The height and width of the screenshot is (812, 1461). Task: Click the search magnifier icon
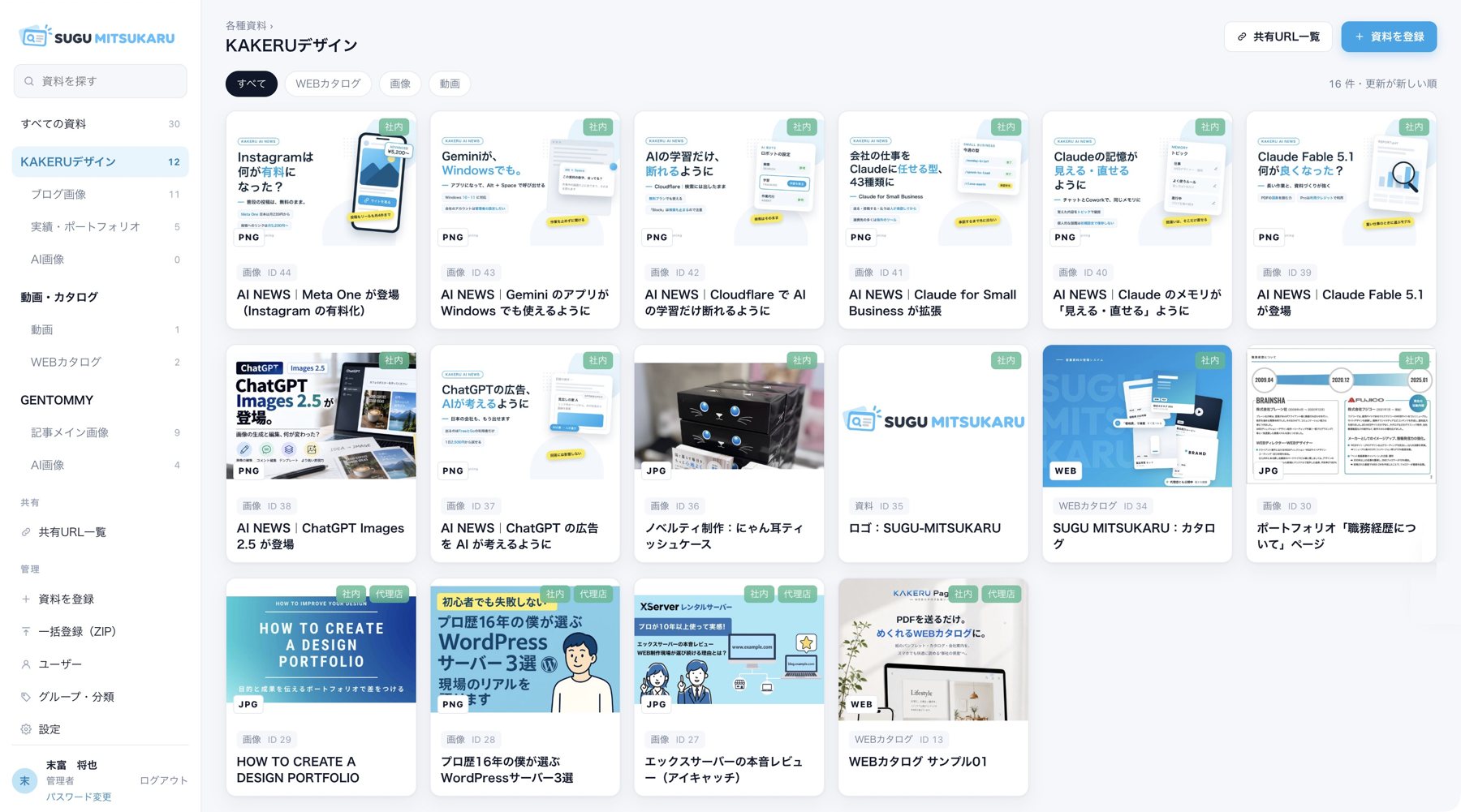click(x=29, y=81)
